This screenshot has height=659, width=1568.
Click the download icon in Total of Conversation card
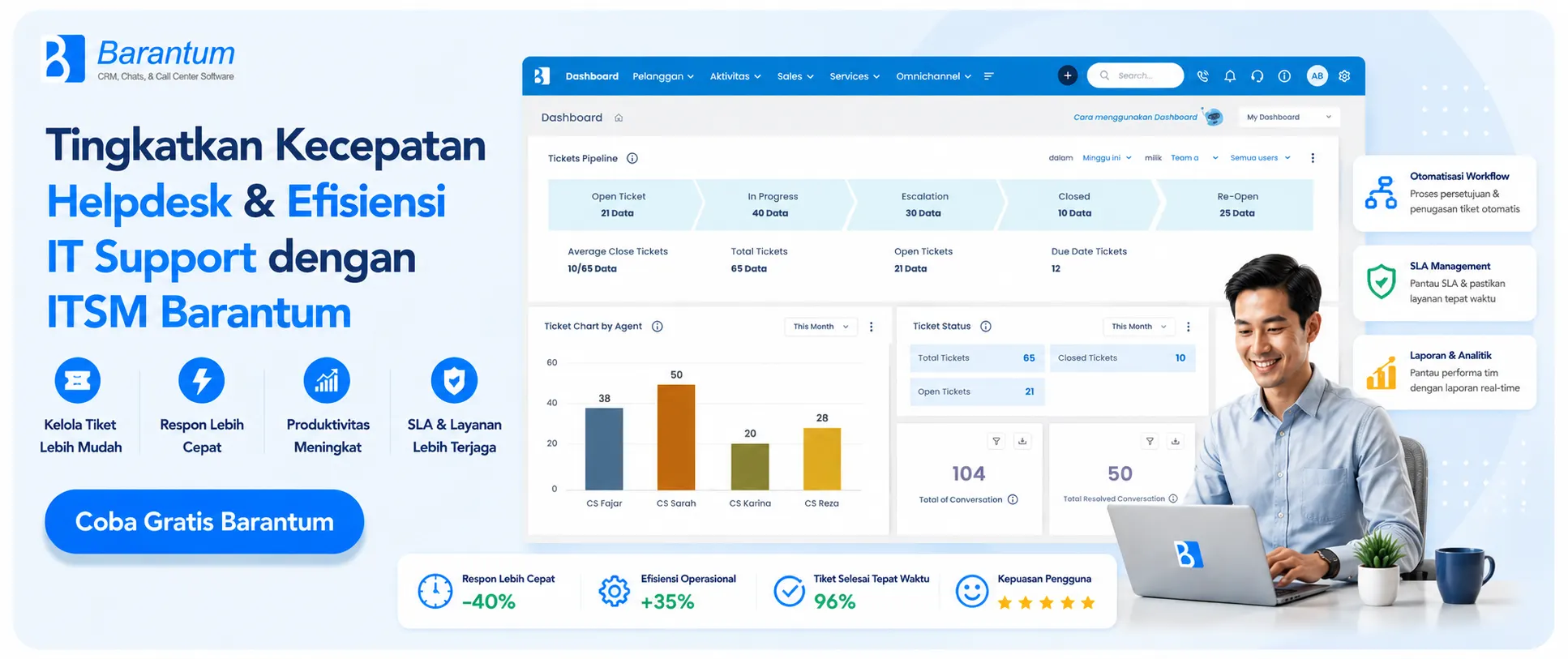coord(1022,441)
